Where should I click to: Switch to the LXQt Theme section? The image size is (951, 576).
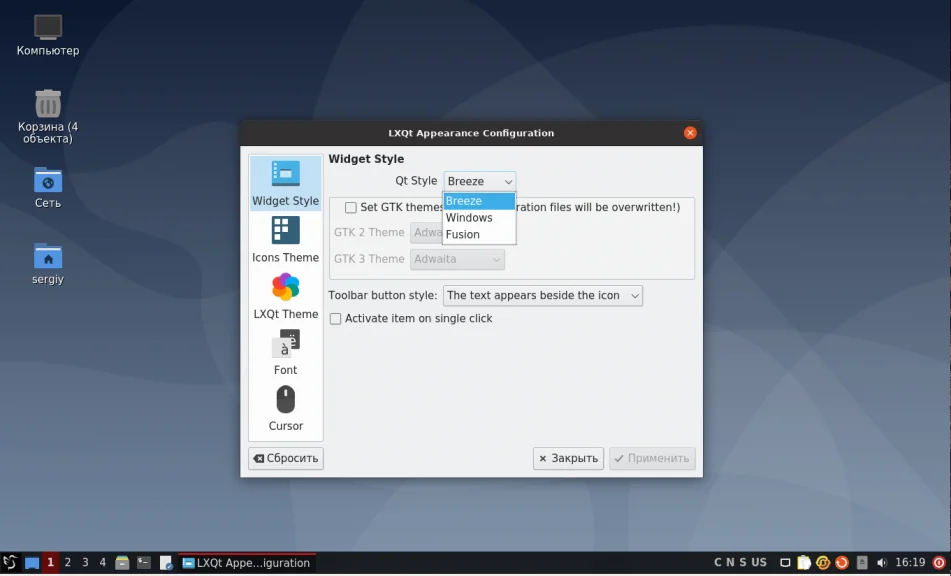[x=285, y=296]
